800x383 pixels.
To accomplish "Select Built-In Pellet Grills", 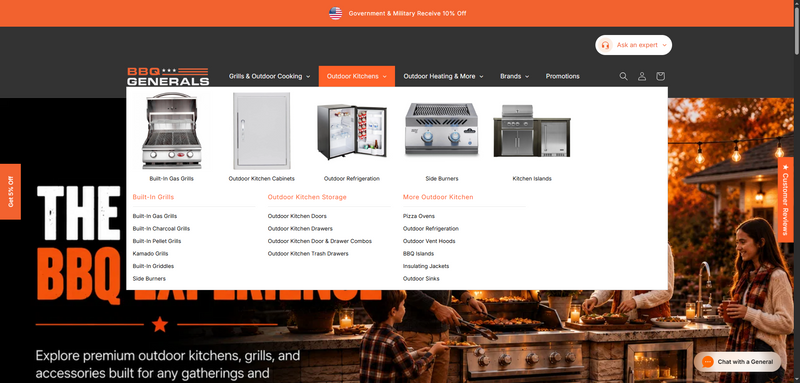I will coord(157,241).
